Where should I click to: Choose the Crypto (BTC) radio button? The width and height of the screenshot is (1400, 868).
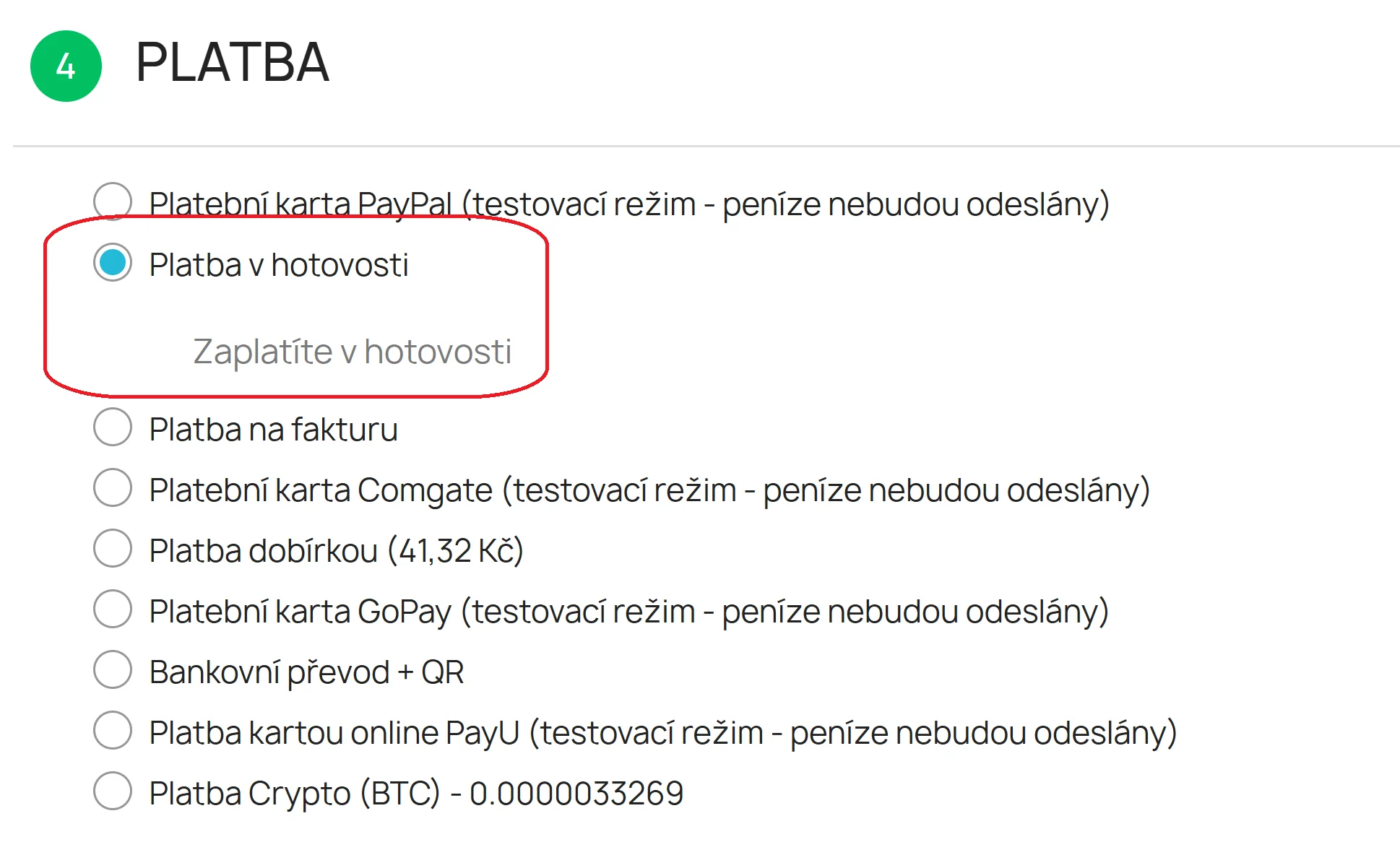[113, 791]
